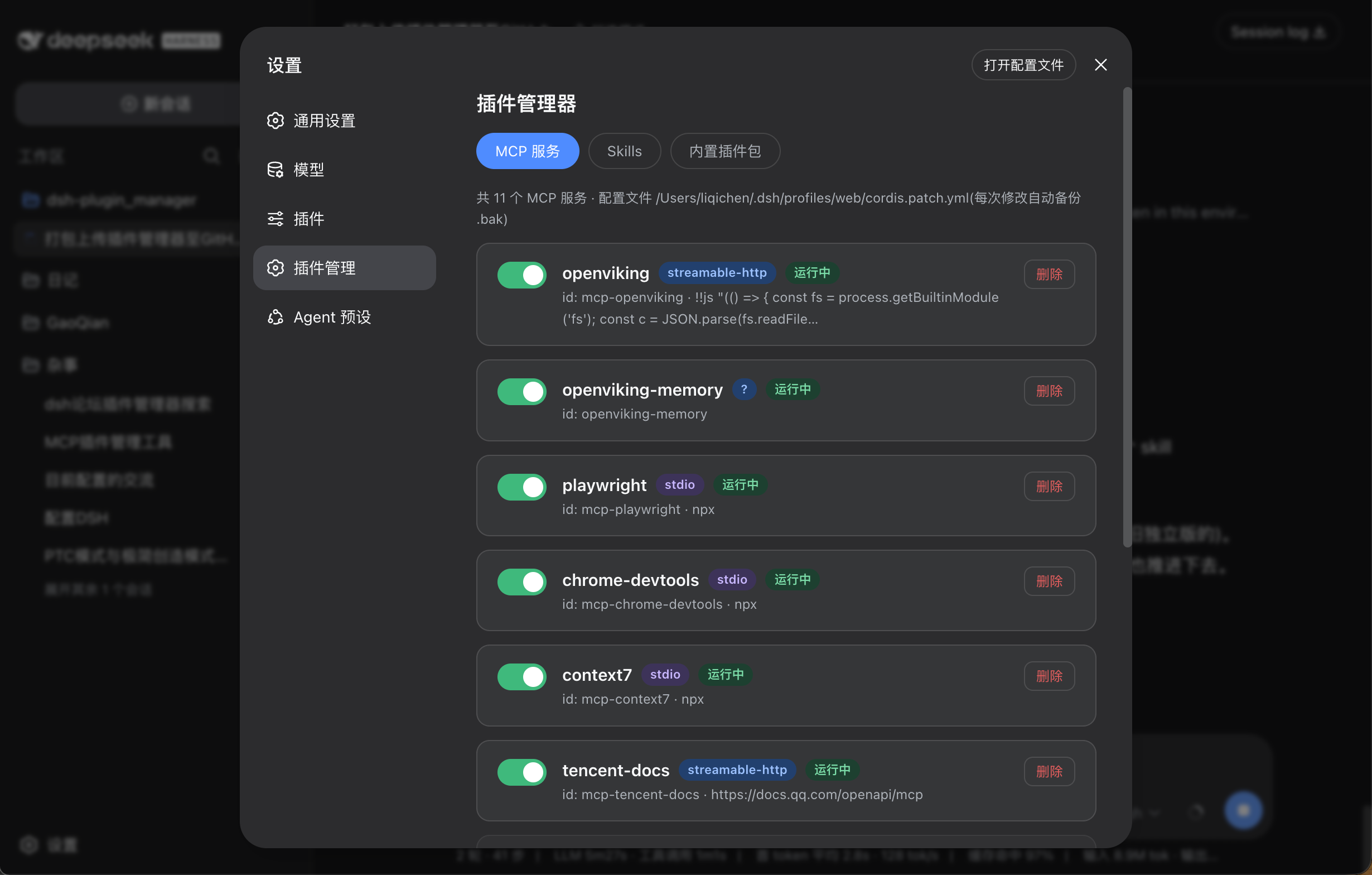The width and height of the screenshot is (1372, 875).
Task: Open 通用设置 in the settings sidebar
Action: point(344,121)
